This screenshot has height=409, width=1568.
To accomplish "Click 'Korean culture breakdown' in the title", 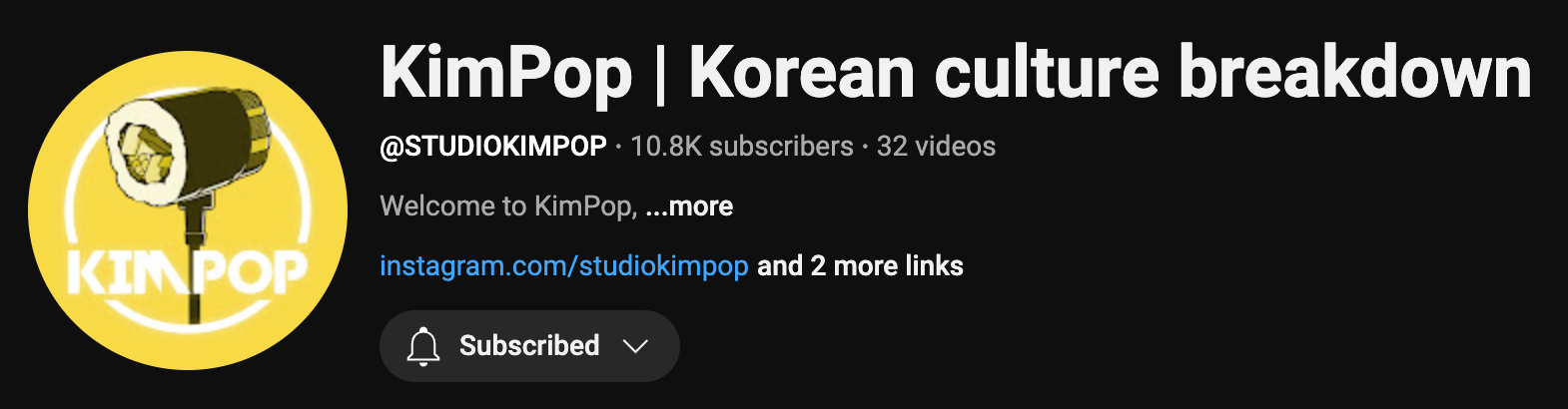I will [1110, 73].
